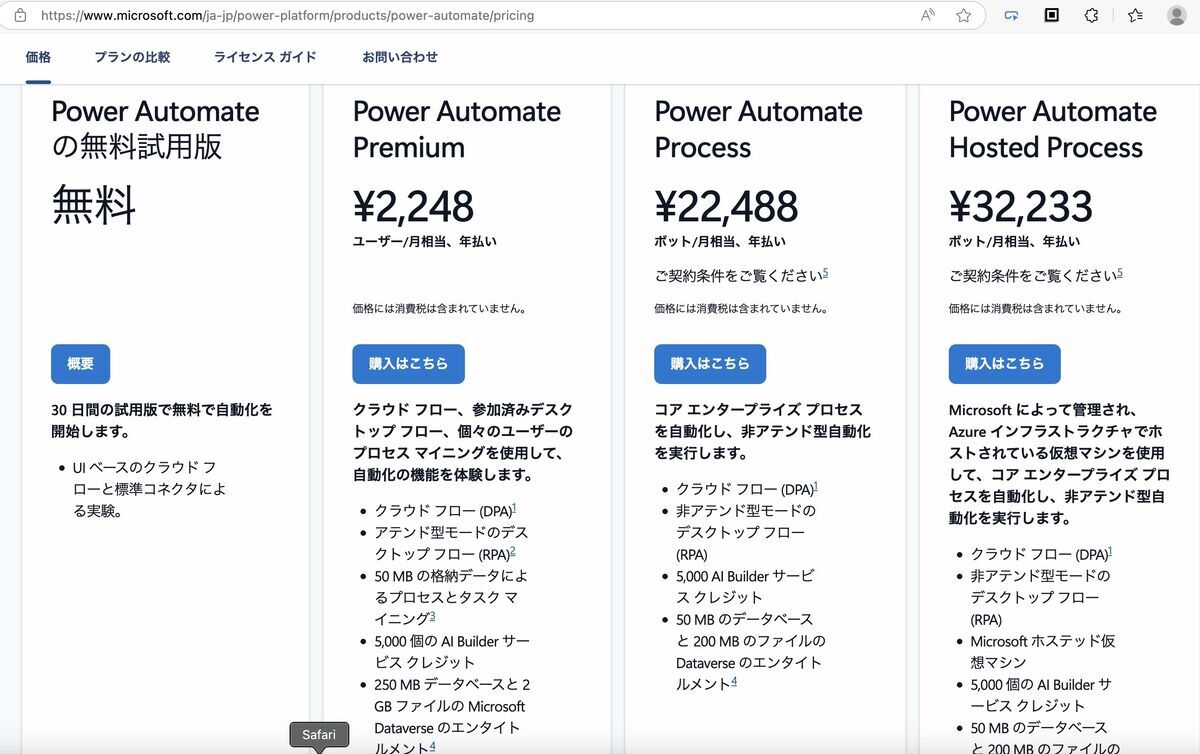Click the star to bookmark this page
The image size is (1200, 754).
962,15
